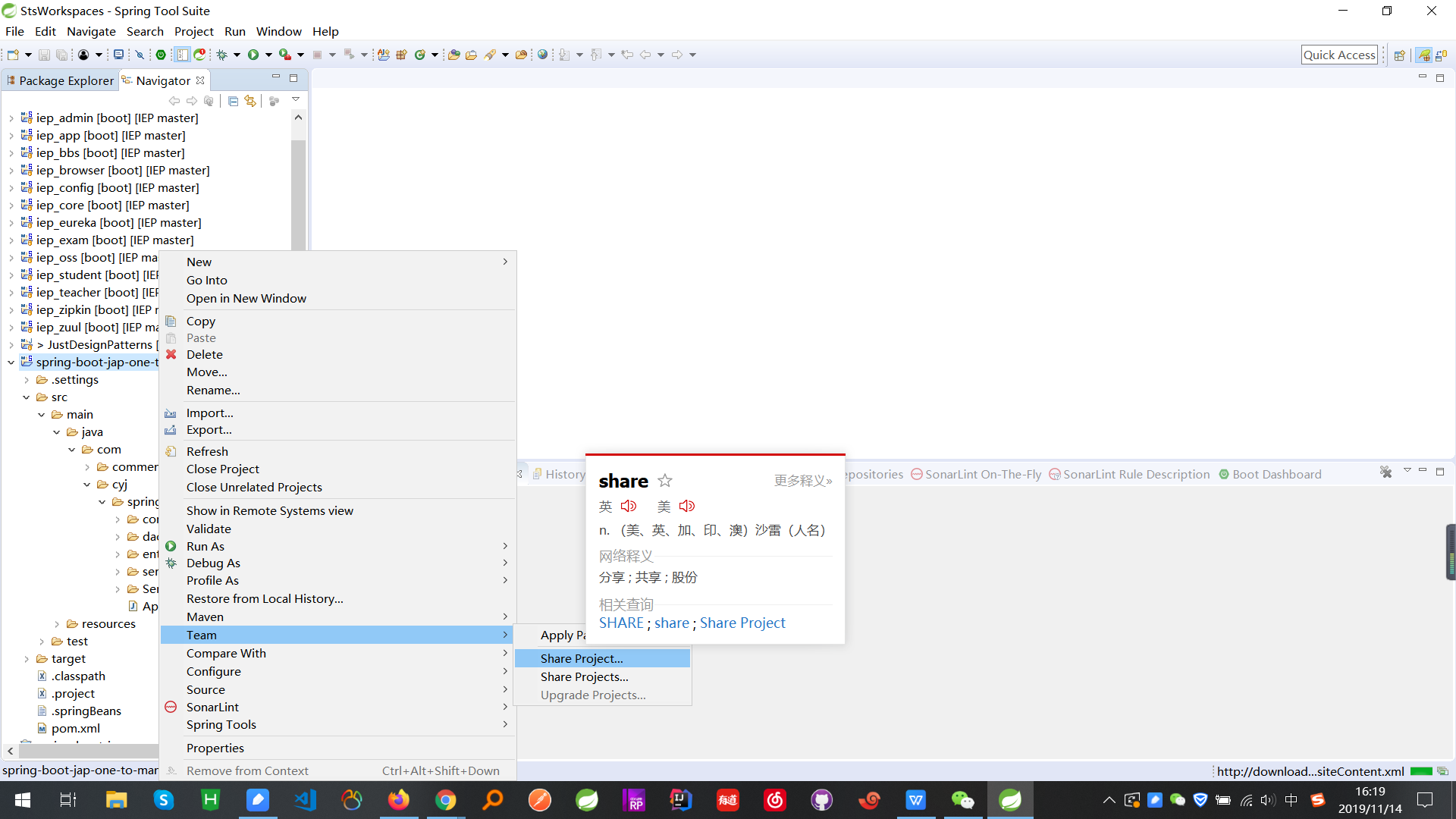Select the Save toolbar icon
The image size is (1456, 819).
pyautogui.click(x=43, y=54)
